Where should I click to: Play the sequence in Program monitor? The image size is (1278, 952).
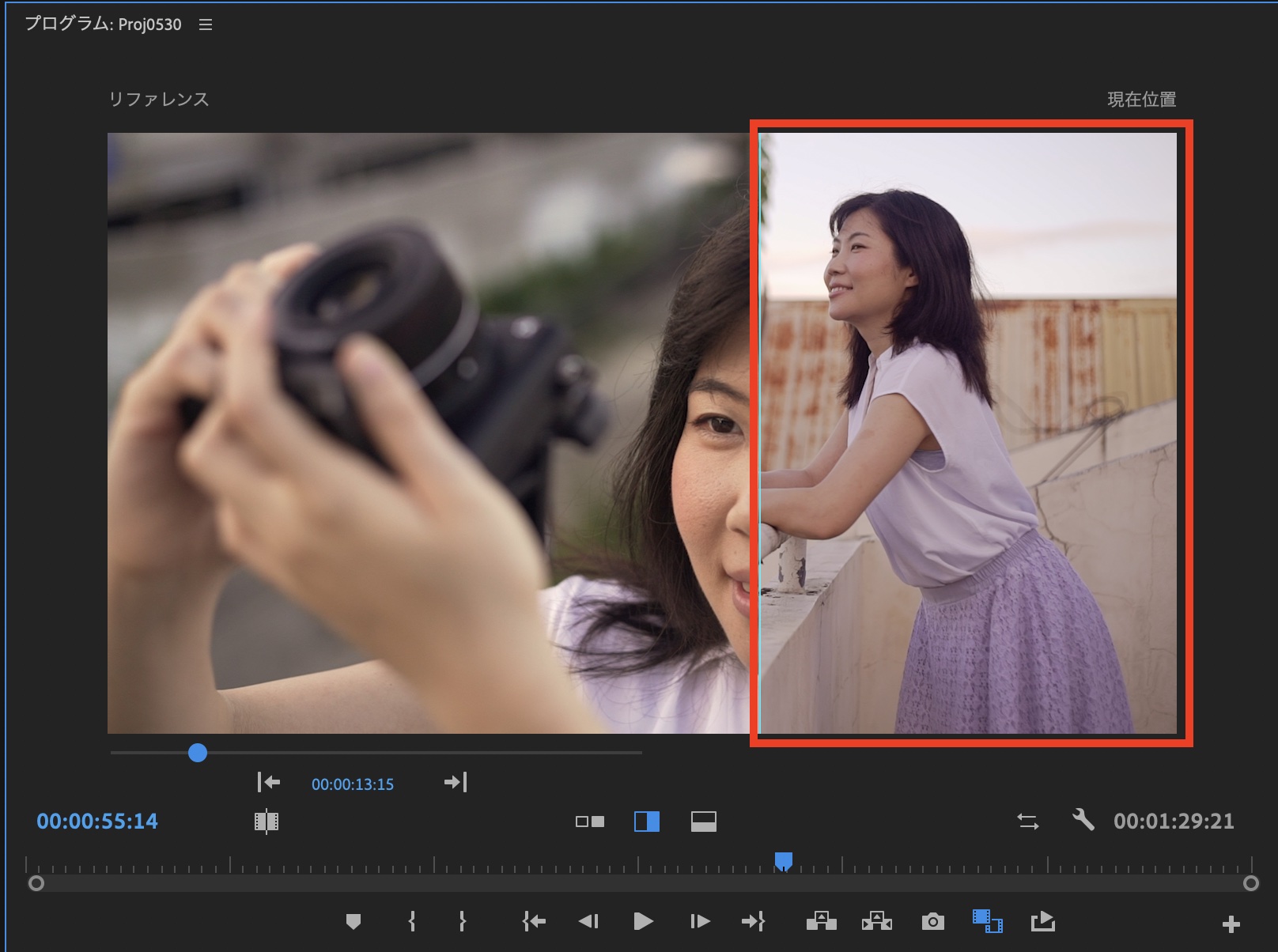tap(643, 921)
